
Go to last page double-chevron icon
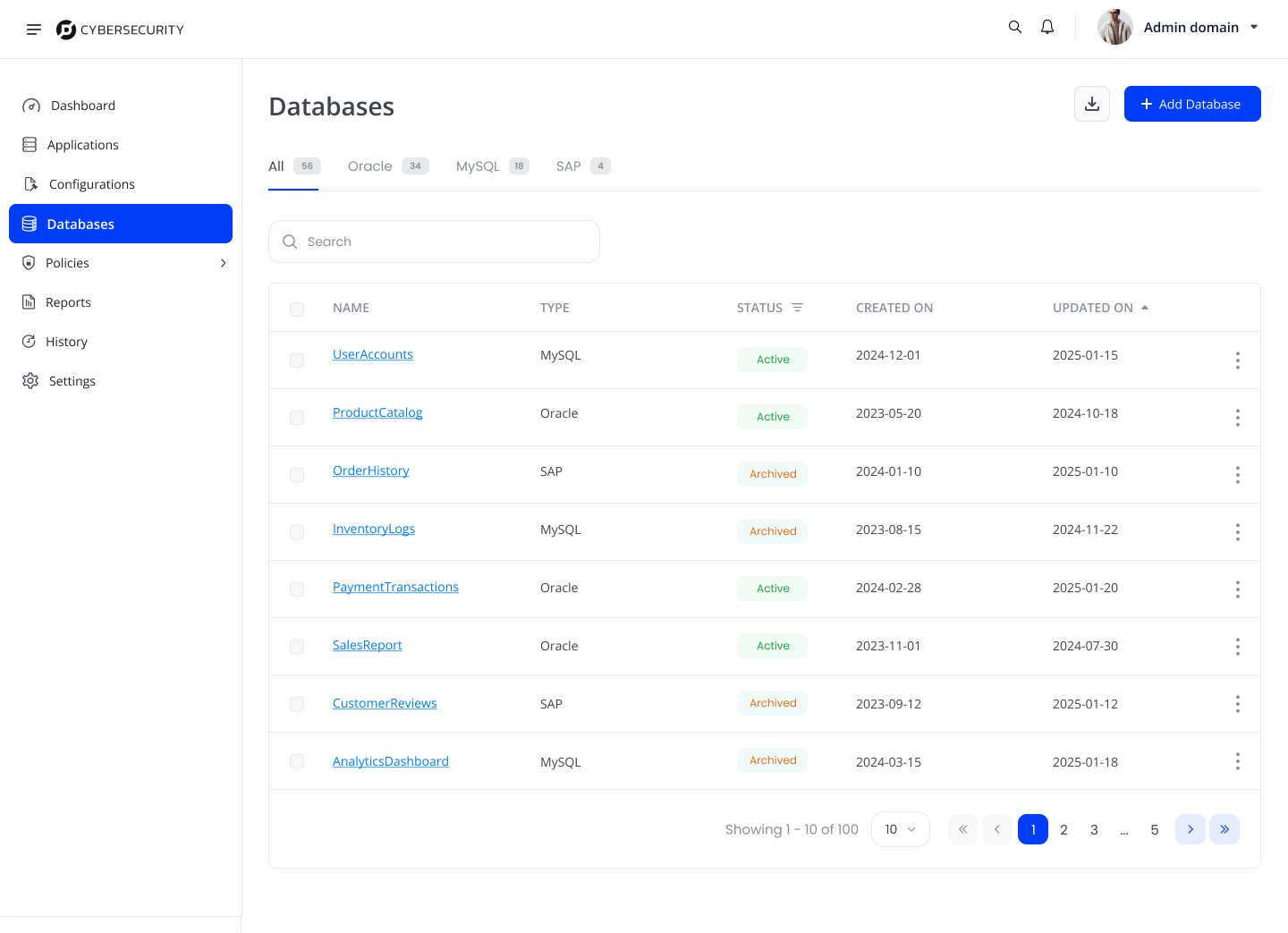(1224, 829)
